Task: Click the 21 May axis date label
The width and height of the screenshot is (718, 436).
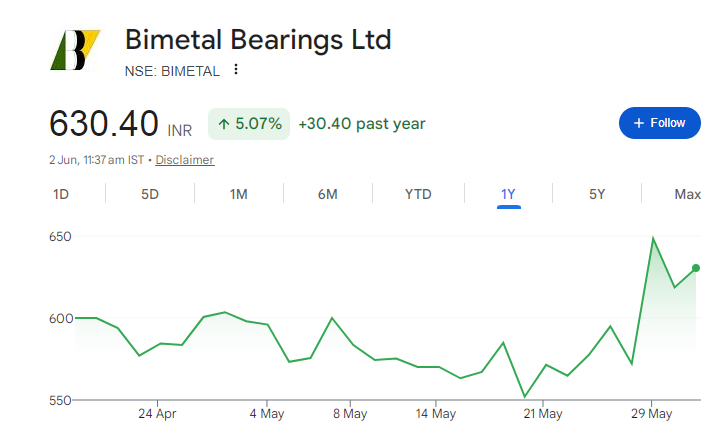Action: [543, 414]
